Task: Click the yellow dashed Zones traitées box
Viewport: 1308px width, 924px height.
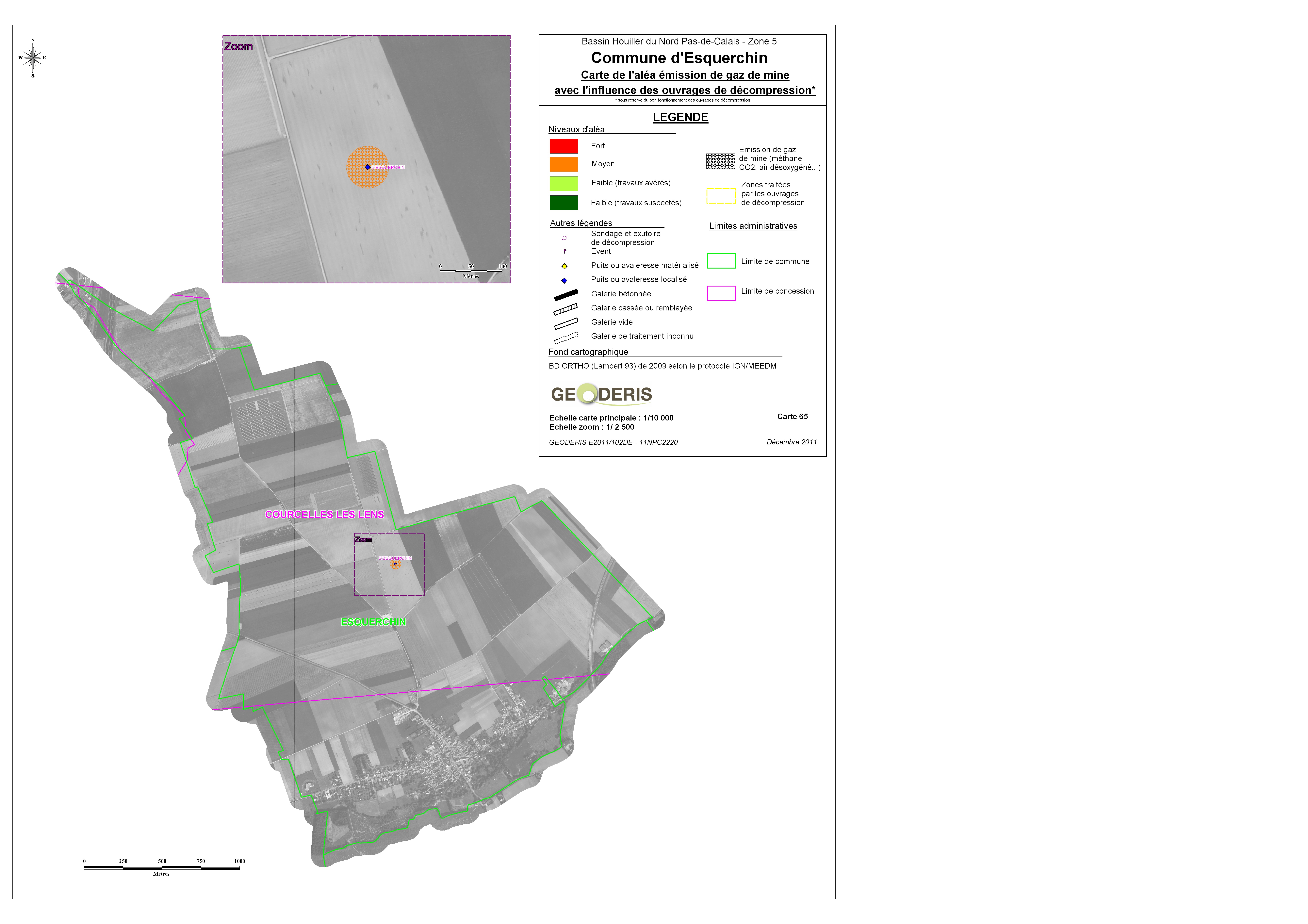Action: (x=721, y=196)
